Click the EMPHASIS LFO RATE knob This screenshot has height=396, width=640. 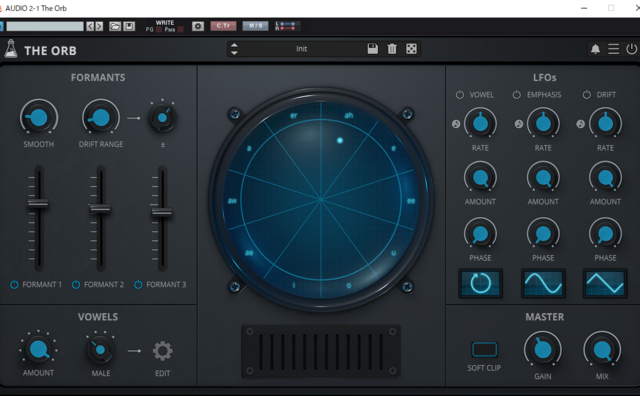(543, 123)
